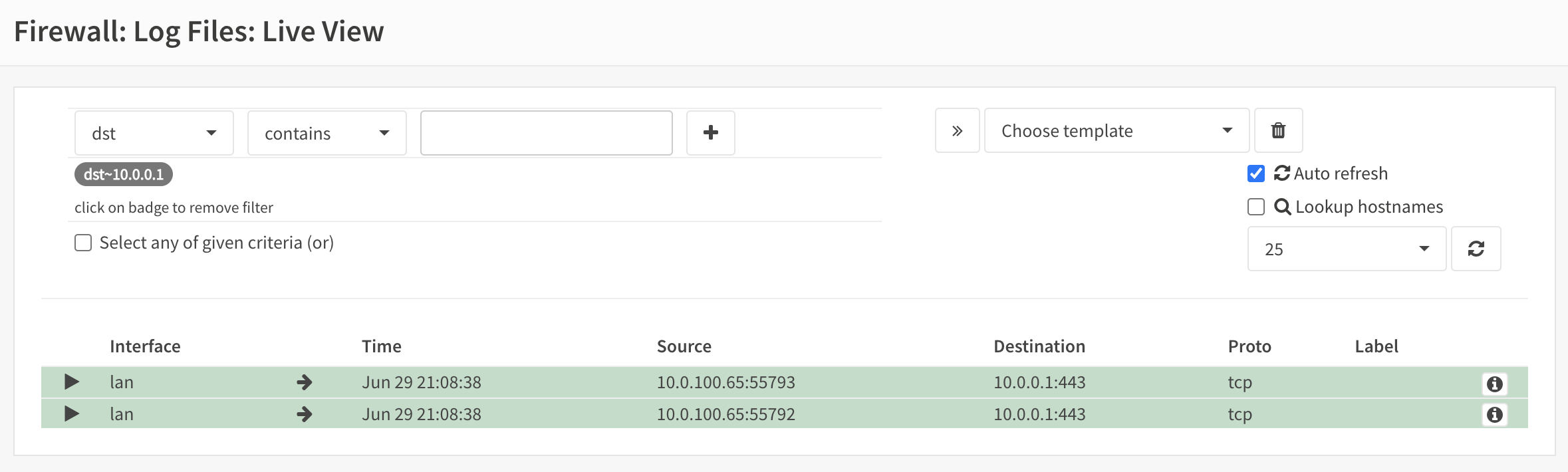Click tcp protocol in the 55793 row
The width and height of the screenshot is (1568, 472).
tap(1240, 382)
